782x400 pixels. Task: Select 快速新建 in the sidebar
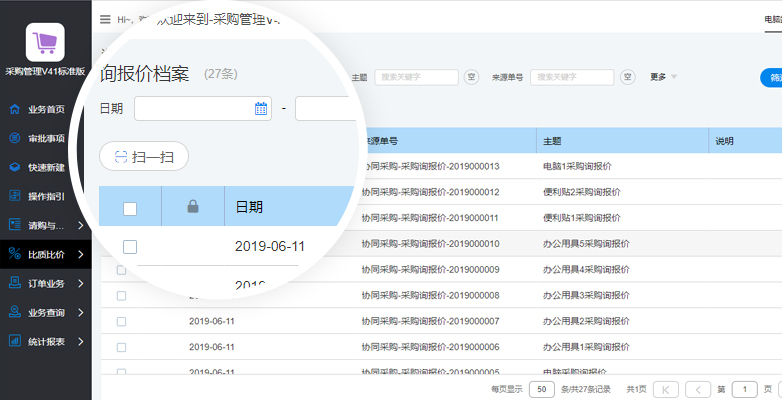tap(46, 167)
